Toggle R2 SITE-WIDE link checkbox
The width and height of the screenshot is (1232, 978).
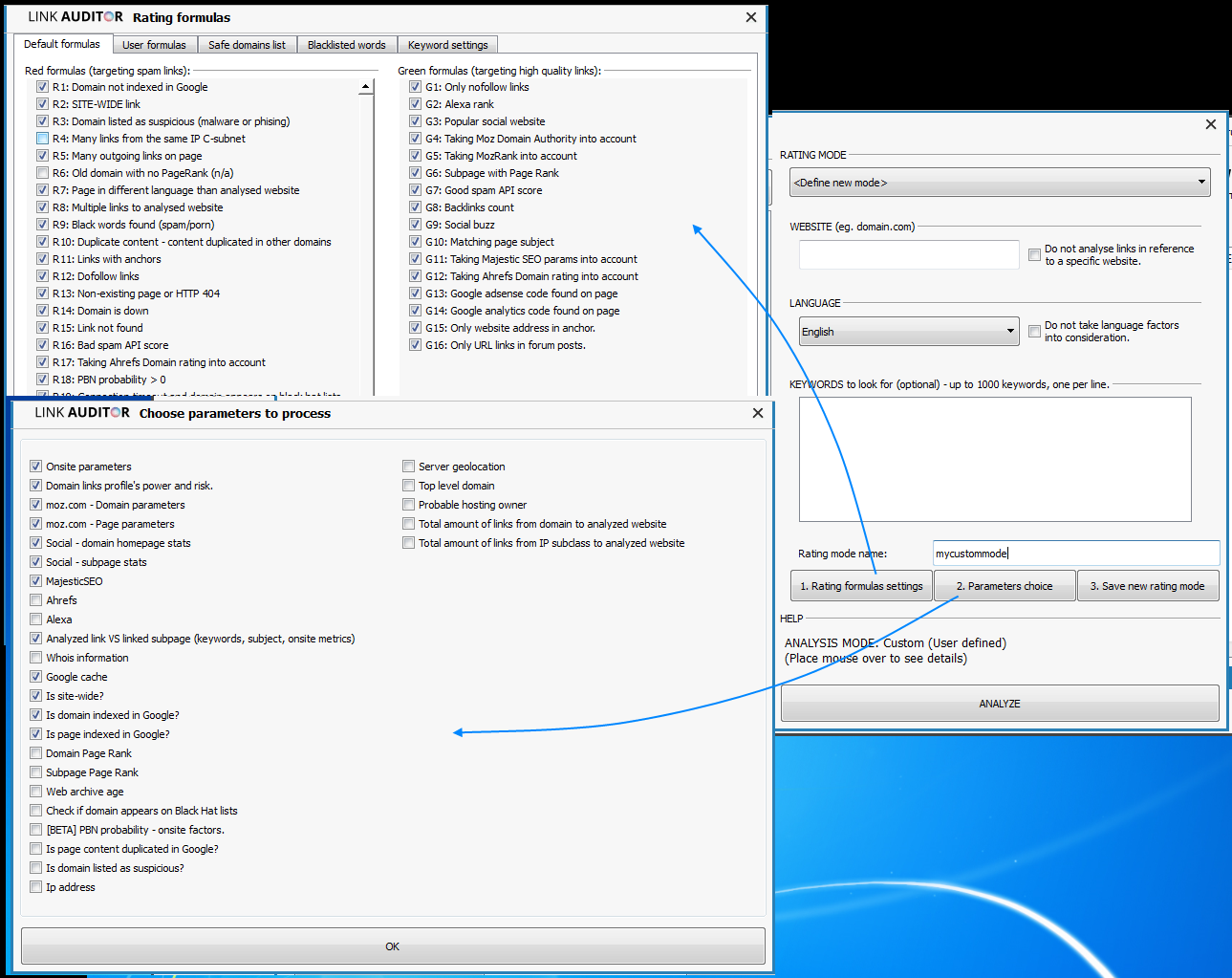(42, 104)
